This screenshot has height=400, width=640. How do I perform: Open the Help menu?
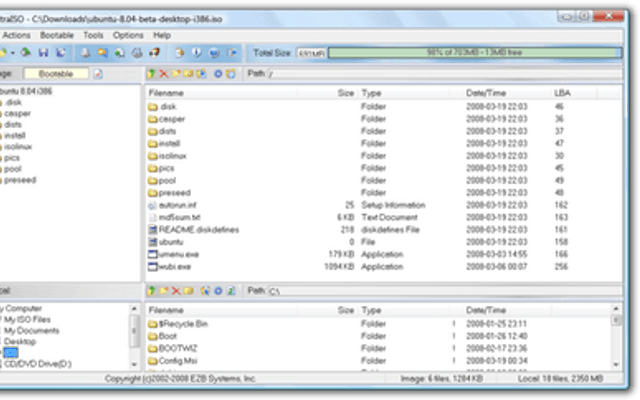point(162,35)
